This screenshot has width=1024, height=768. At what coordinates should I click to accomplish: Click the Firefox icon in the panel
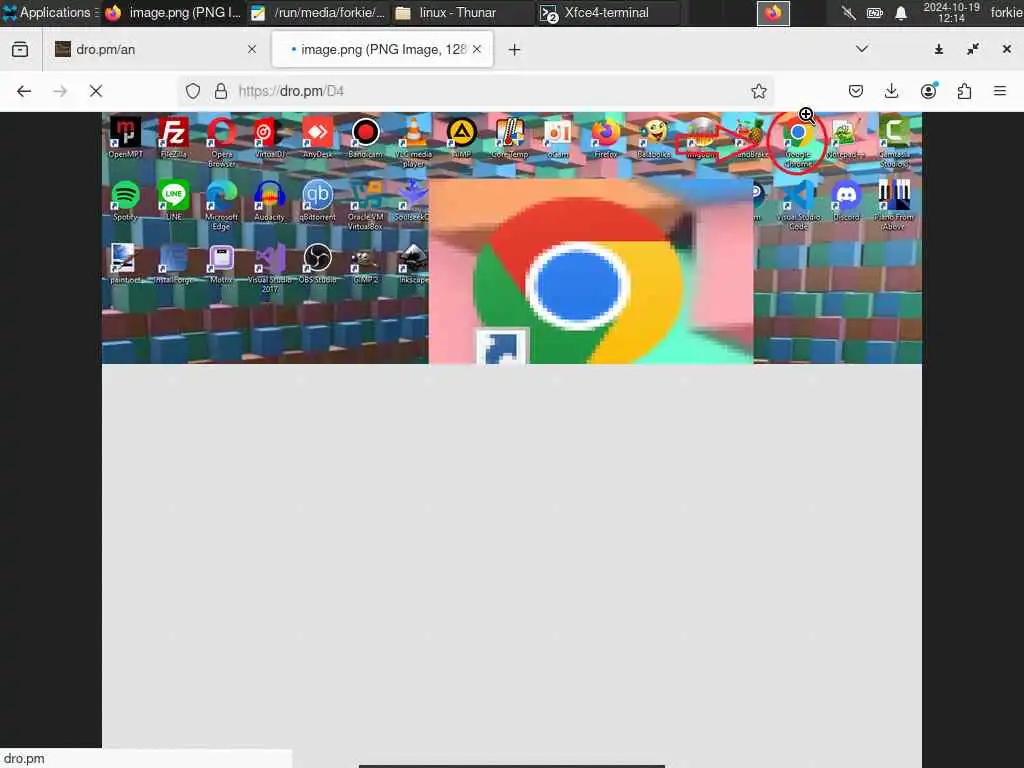pos(773,13)
